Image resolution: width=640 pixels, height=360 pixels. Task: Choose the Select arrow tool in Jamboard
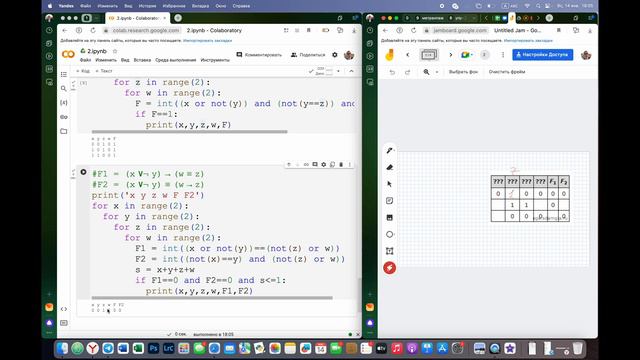point(389,184)
